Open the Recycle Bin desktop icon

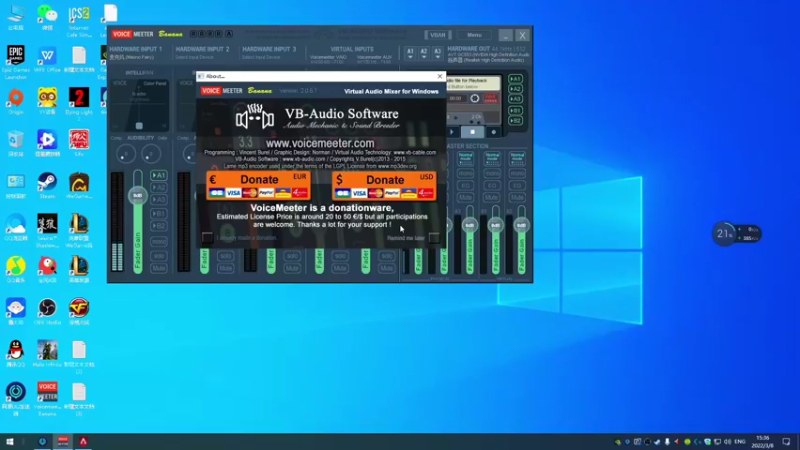pos(16,143)
